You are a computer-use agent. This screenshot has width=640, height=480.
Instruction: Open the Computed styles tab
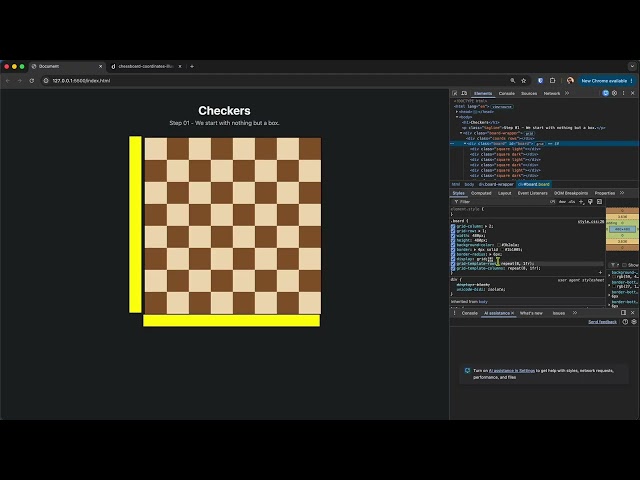pos(481,193)
